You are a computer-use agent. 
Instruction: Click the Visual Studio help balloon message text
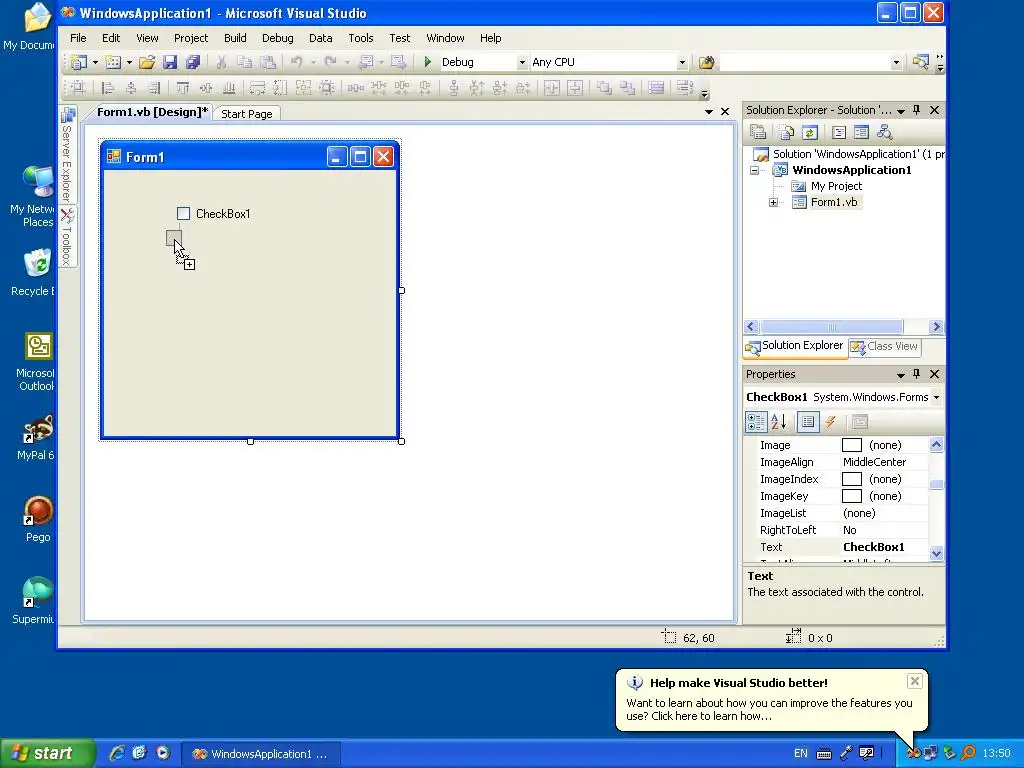(x=769, y=709)
